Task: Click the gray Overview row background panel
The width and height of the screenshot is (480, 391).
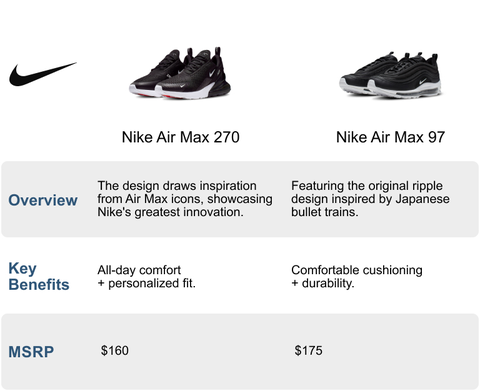Action: click(240, 199)
